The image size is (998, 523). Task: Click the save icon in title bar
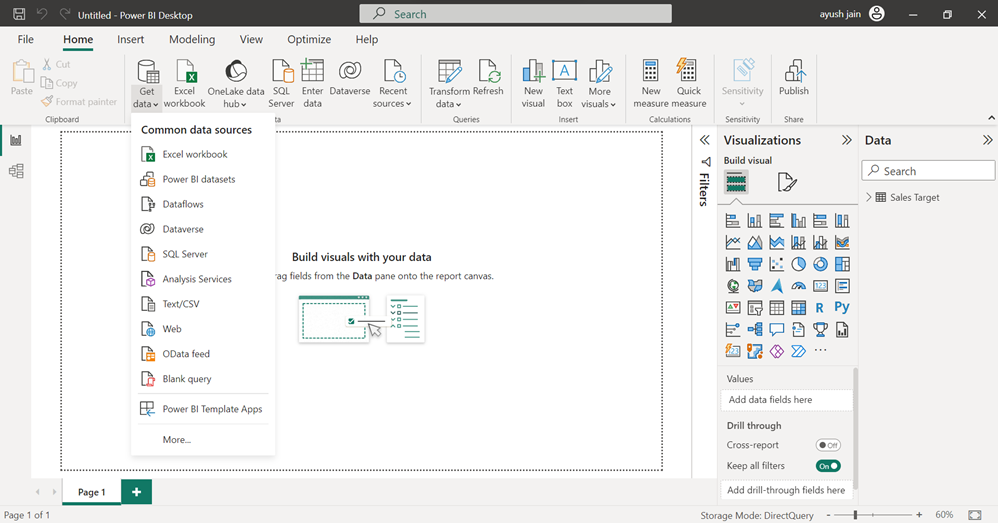pos(19,14)
